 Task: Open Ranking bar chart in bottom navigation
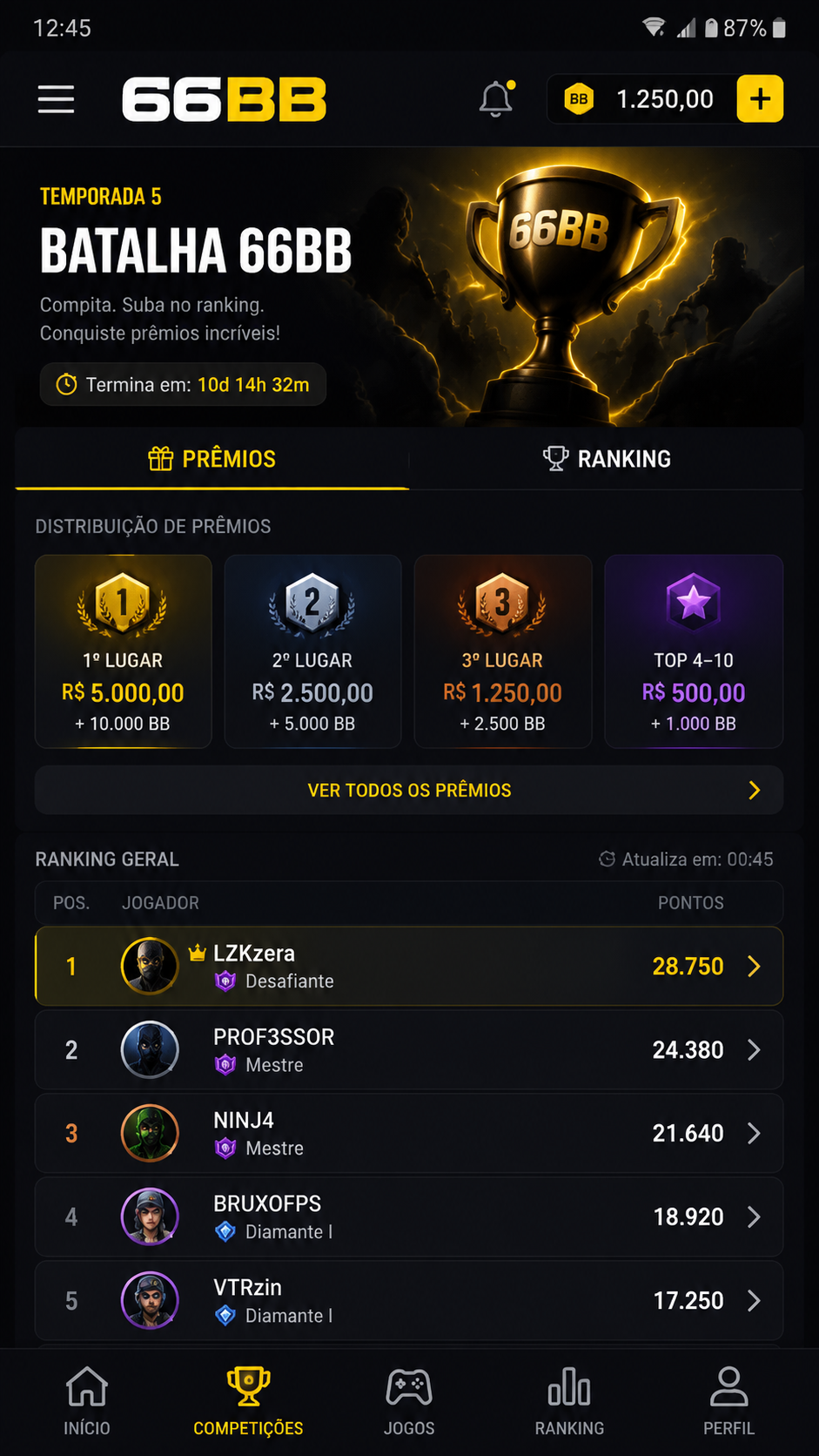click(569, 1401)
